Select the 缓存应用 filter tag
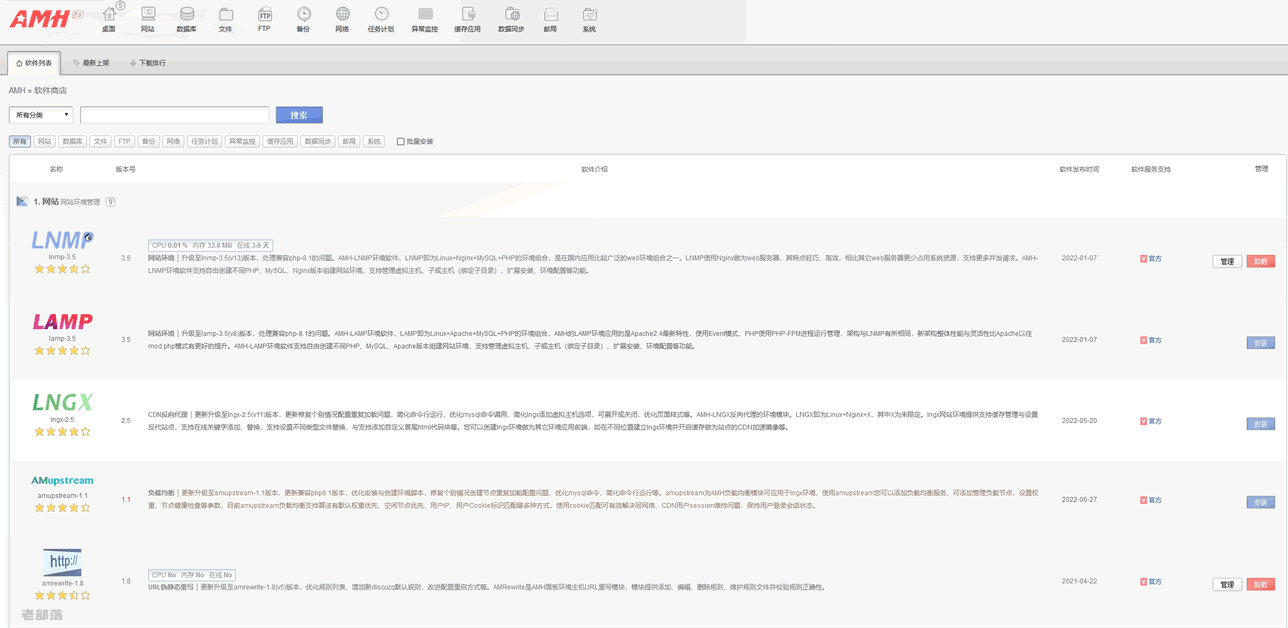This screenshot has height=628, width=1288. click(280, 142)
